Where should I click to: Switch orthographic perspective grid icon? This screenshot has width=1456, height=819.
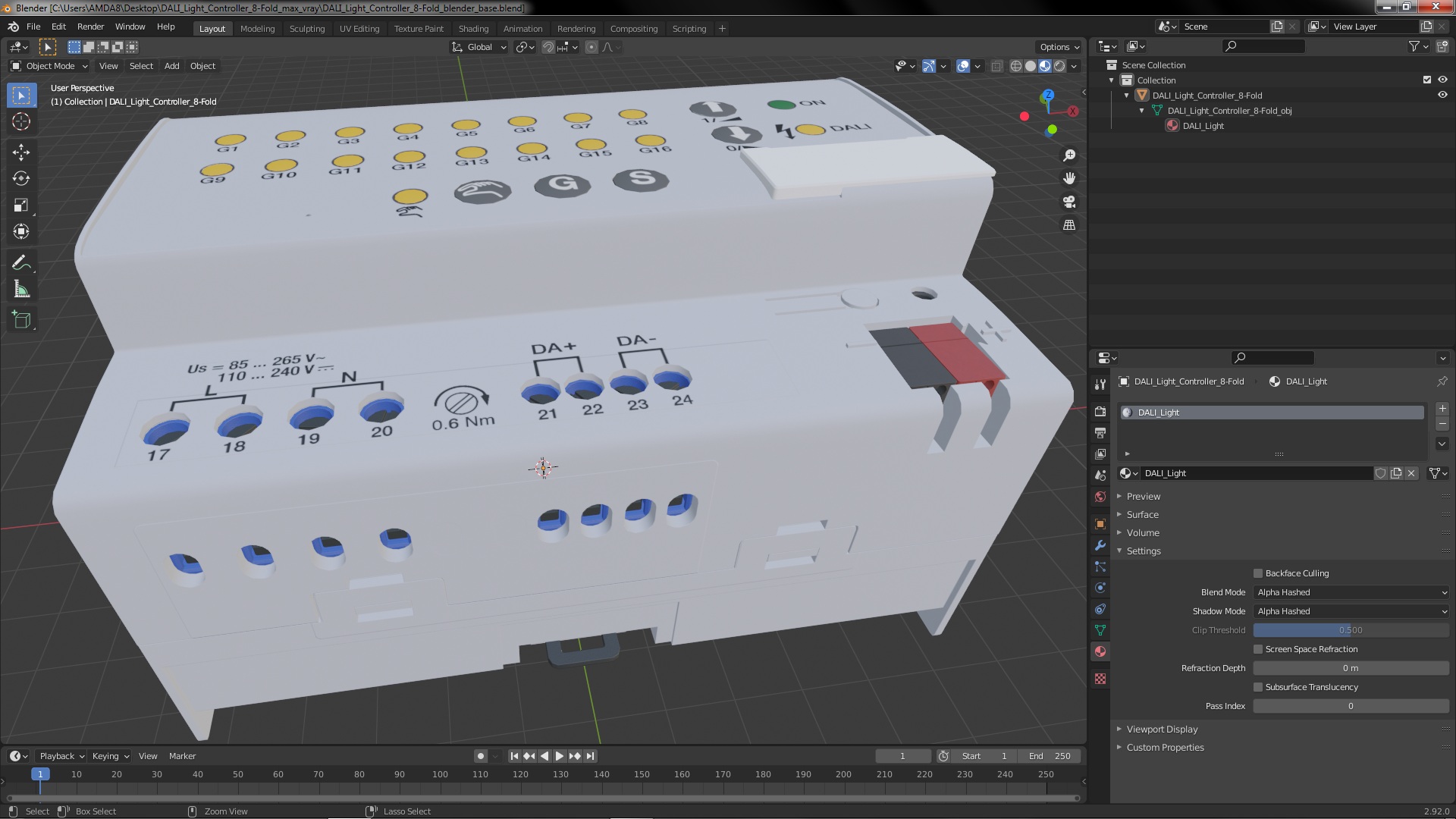click(1069, 225)
